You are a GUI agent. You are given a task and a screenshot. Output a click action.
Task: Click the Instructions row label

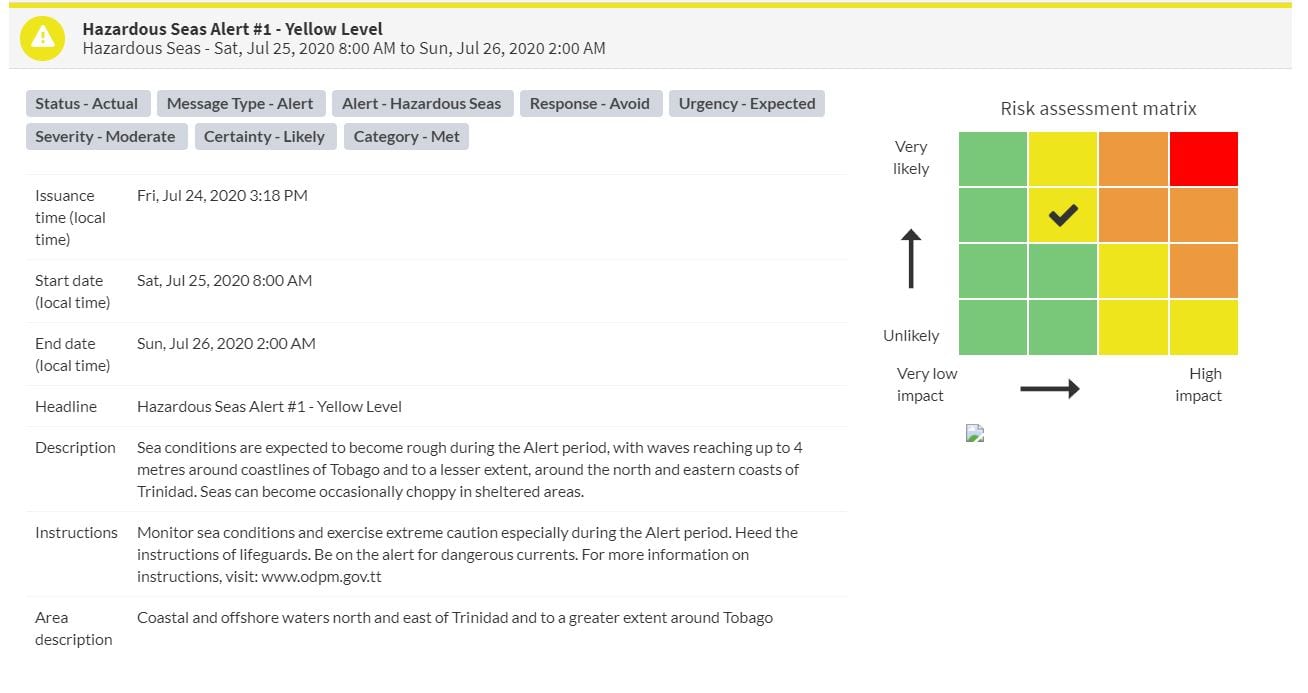[76, 533]
